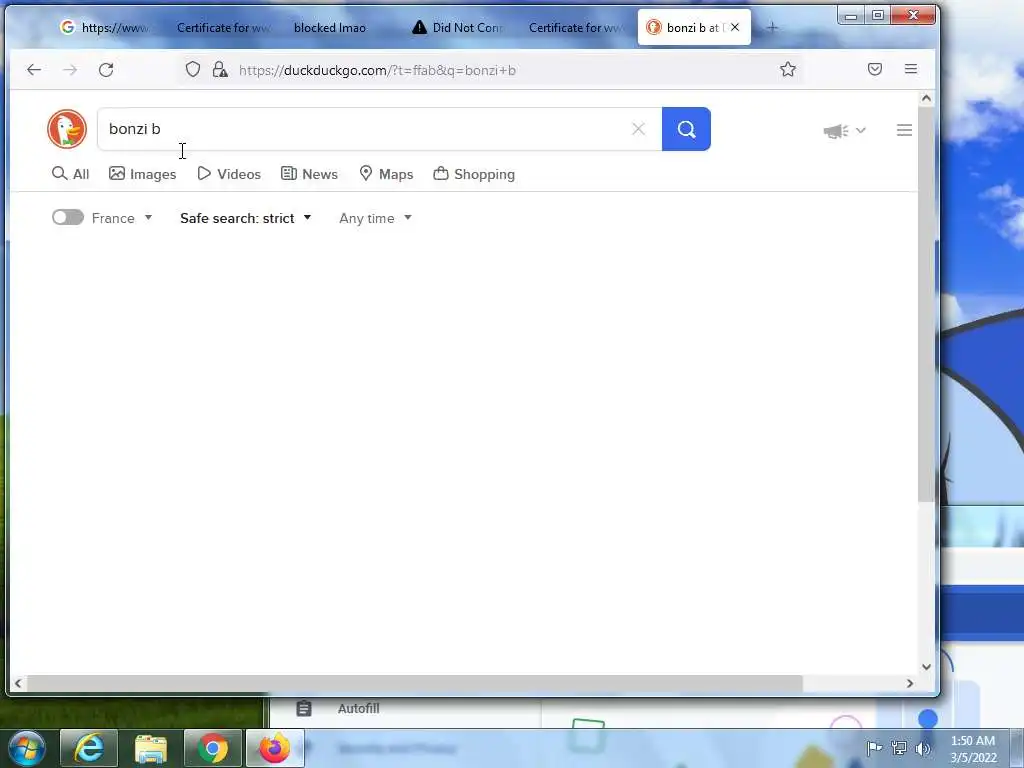Open network tray icon
1024x768 pixels.
point(899,748)
